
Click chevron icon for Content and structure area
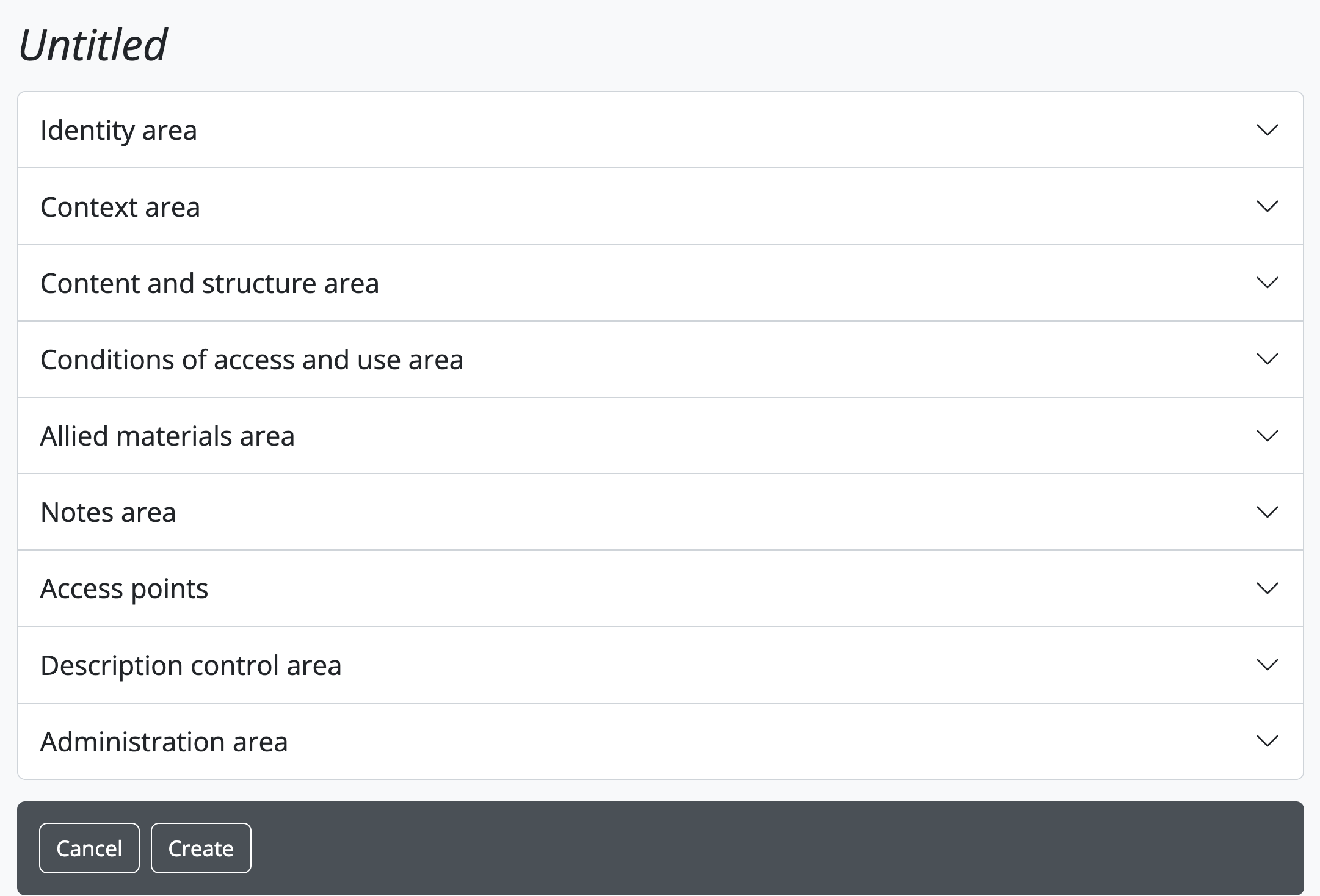1267,283
